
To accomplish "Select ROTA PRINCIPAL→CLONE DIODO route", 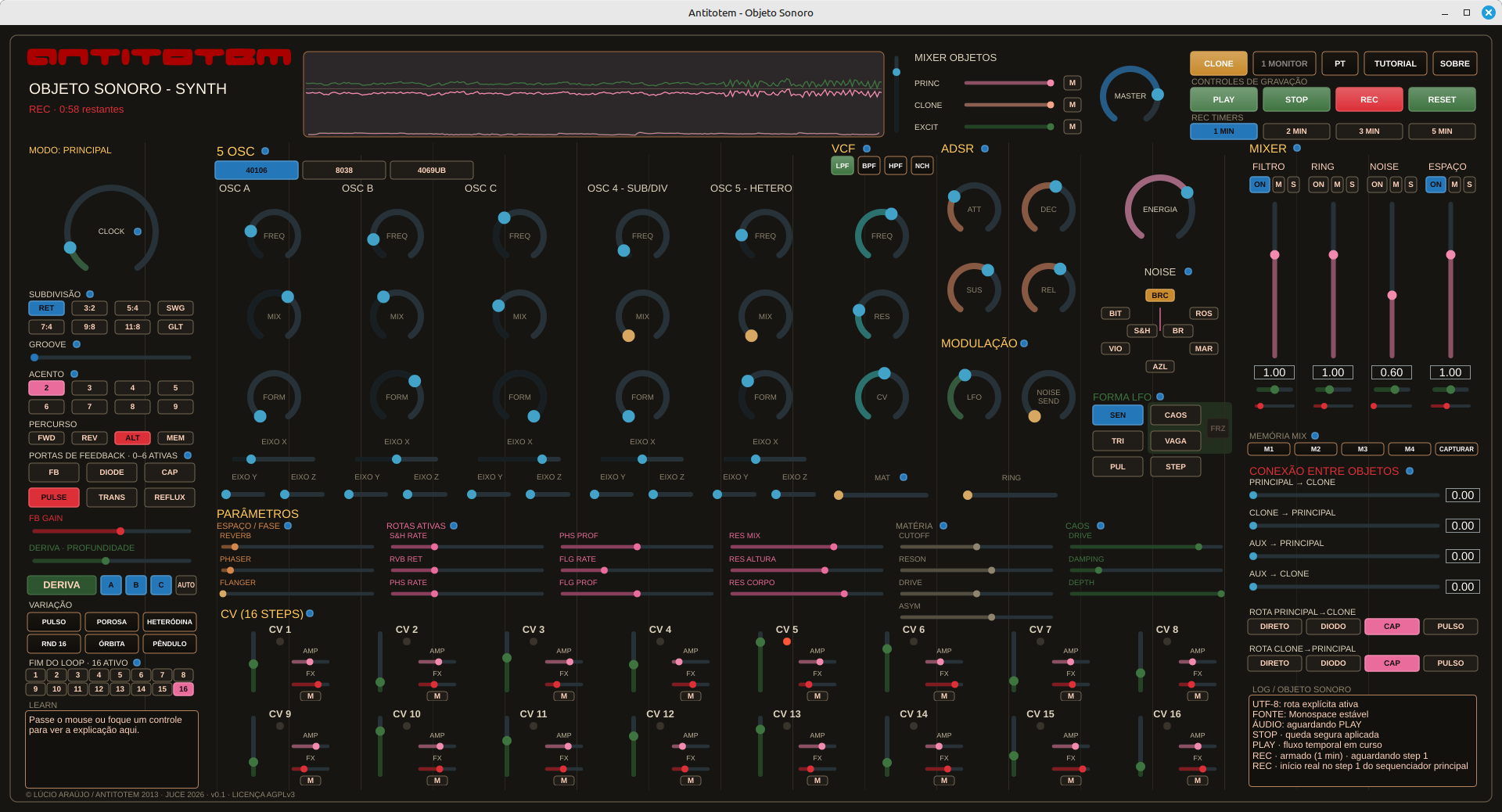I will pos(1333,627).
